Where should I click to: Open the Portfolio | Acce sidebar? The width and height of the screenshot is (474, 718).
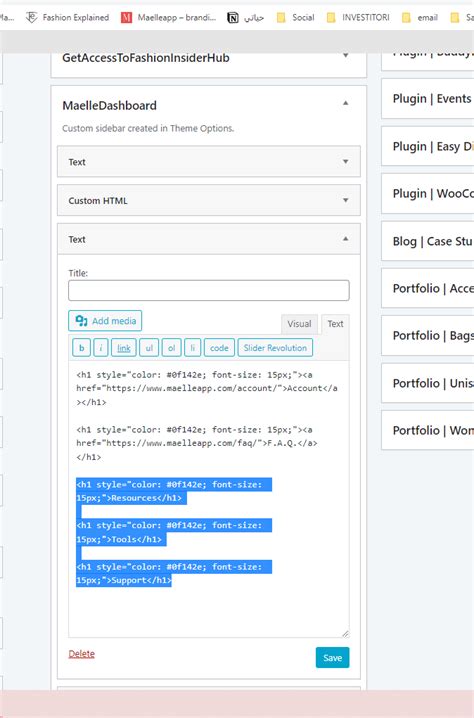[428, 288]
